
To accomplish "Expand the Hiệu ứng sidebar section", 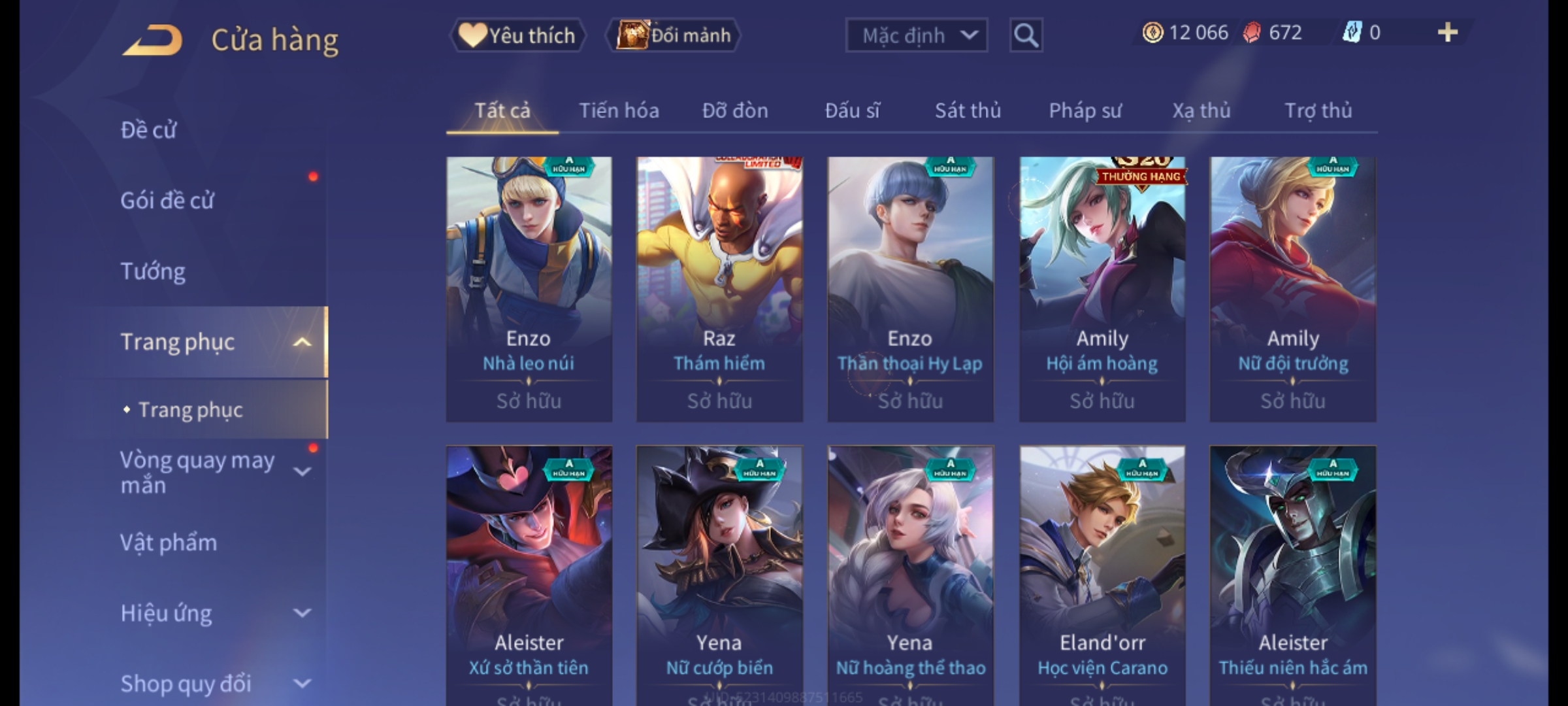I will coord(302,613).
